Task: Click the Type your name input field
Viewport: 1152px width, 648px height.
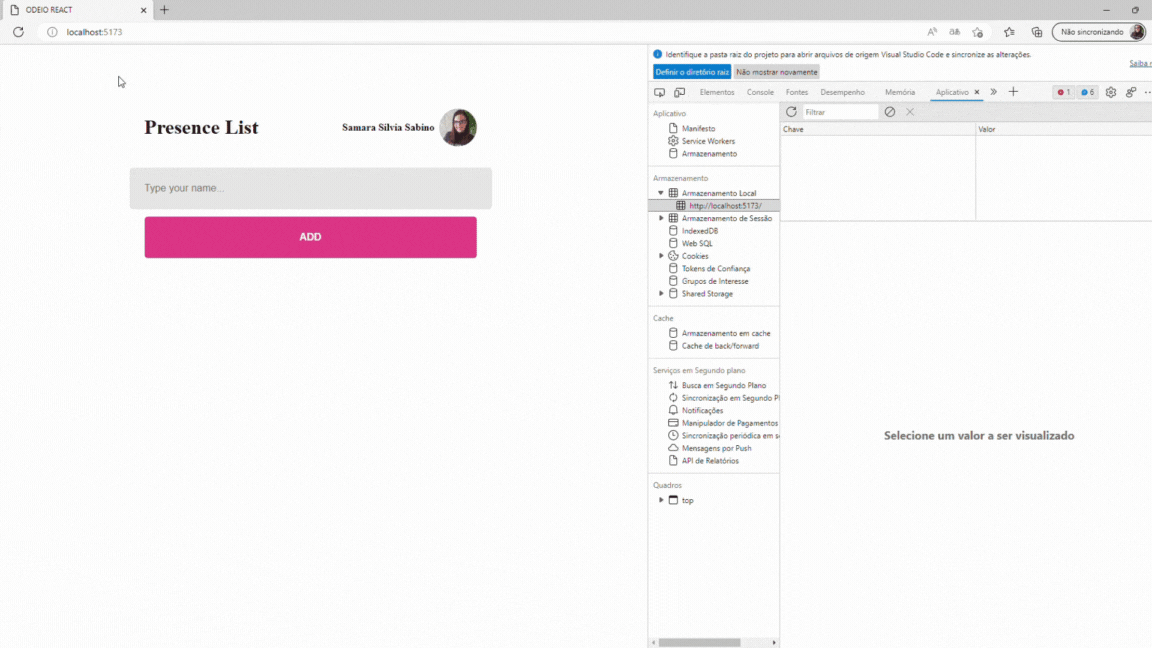Action: point(310,188)
